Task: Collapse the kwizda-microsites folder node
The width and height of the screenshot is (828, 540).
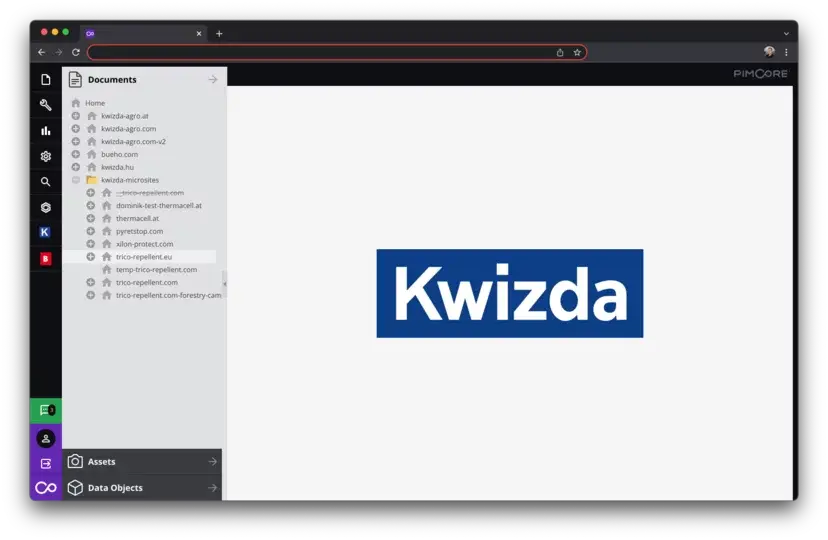Action: tap(76, 180)
